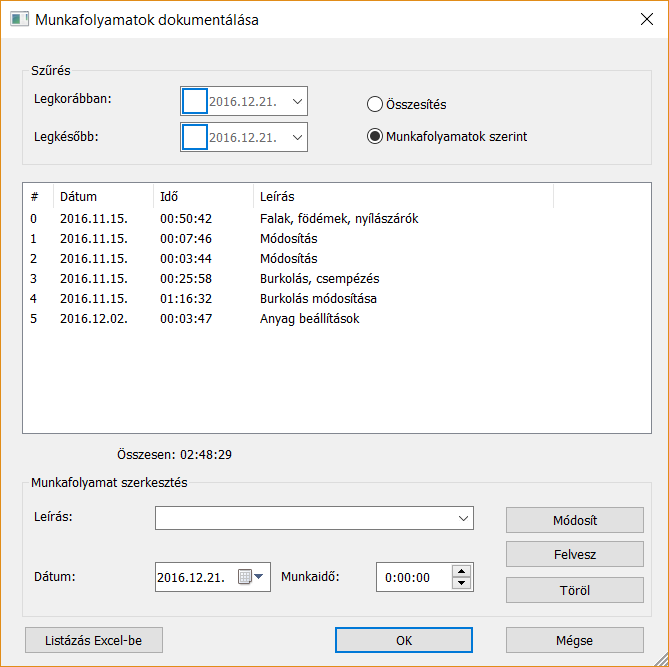Select the Anyag beállítások entry
Viewport: 669px width, 667px height.
(308, 318)
